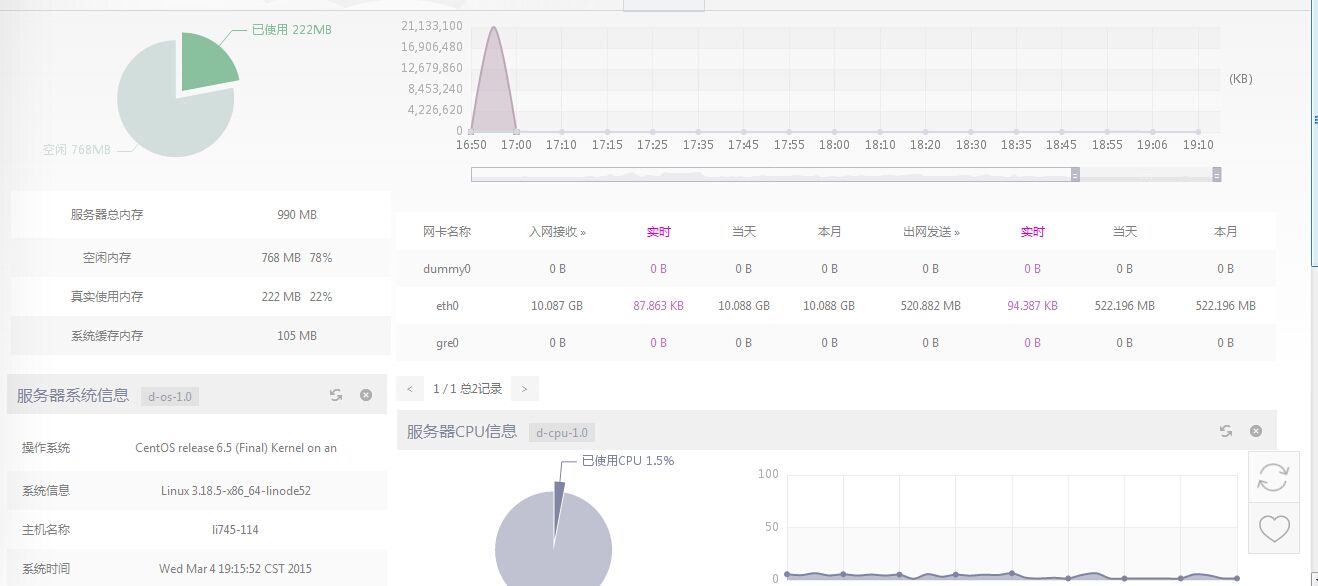This screenshot has height=586, width=1318.
Task: Select the eth0 network card row
Action: tap(448, 305)
